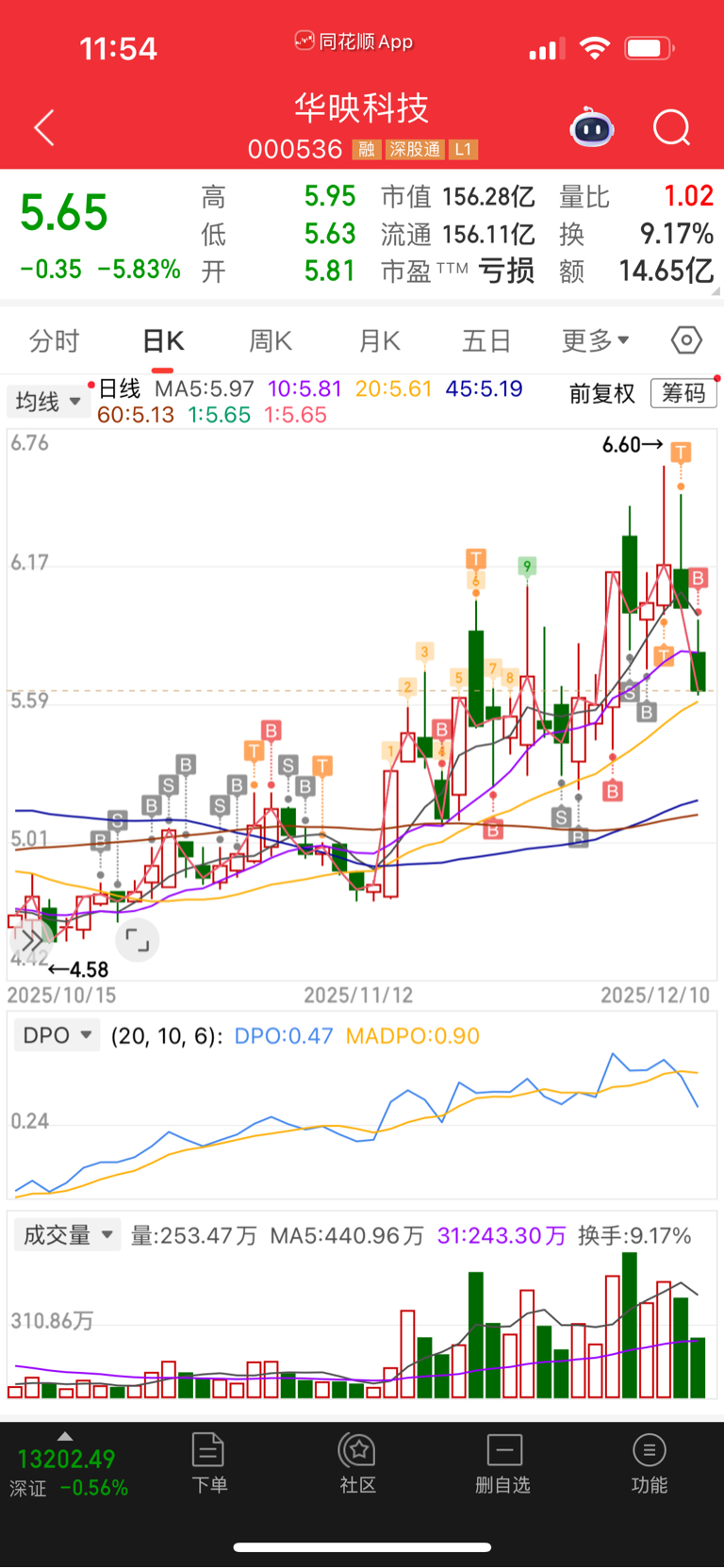Open the AI robot assistant
This screenshot has height=1568, width=724.
[x=592, y=127]
